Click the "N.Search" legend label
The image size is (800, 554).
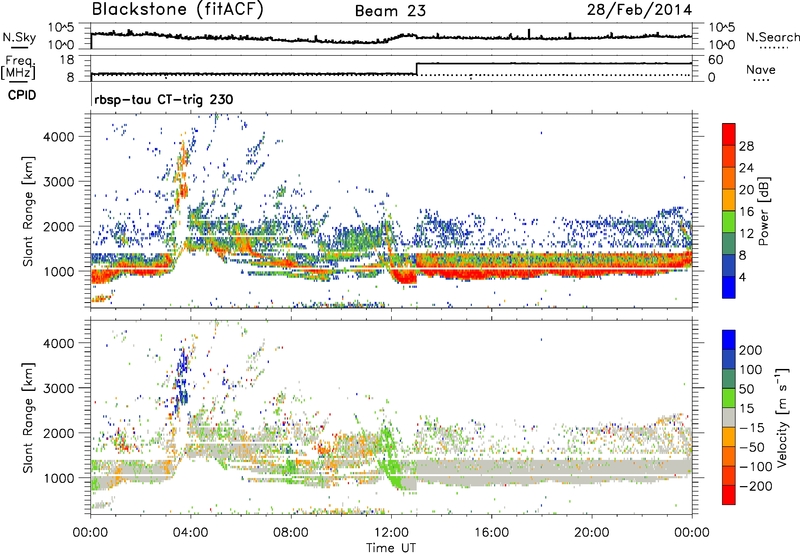coord(772,37)
